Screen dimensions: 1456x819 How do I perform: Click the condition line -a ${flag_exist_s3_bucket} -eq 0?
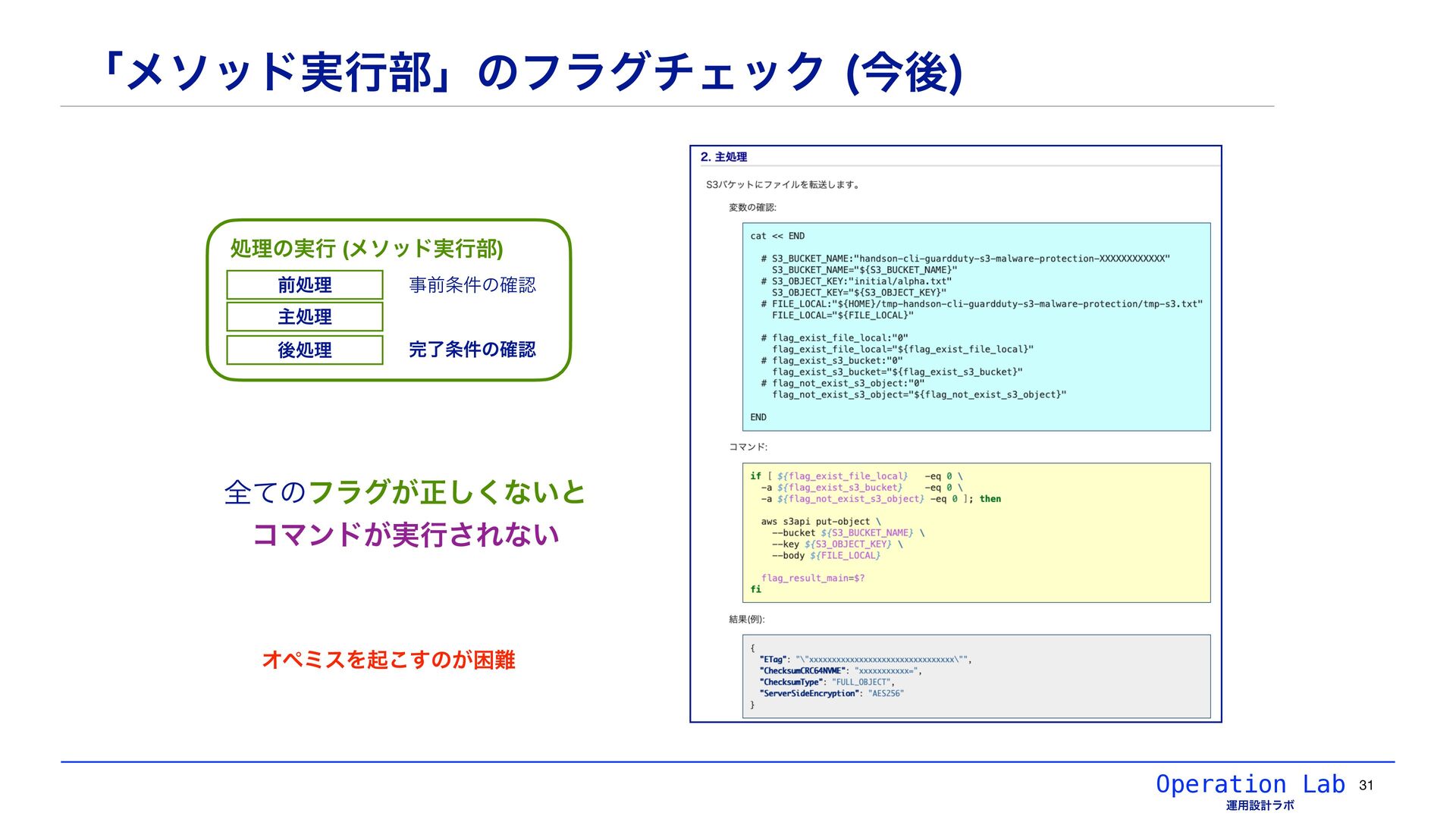click(861, 488)
